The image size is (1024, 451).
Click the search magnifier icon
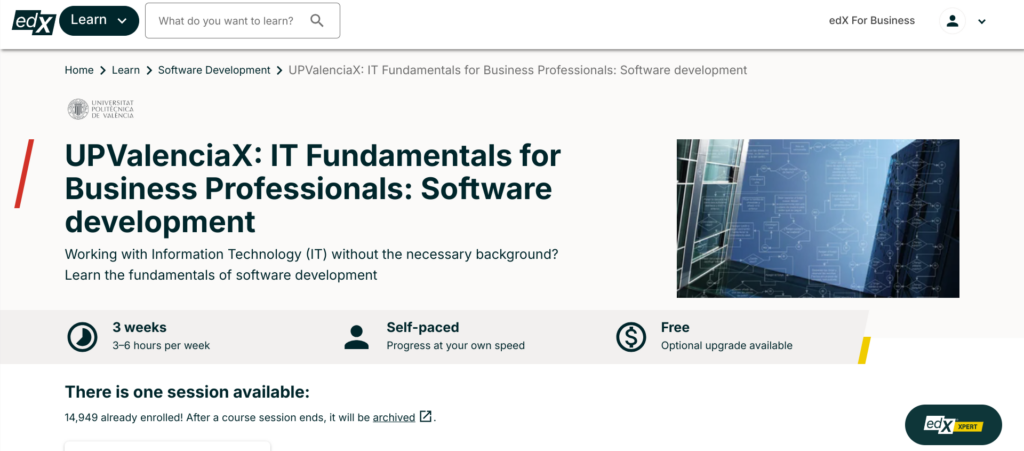(317, 21)
